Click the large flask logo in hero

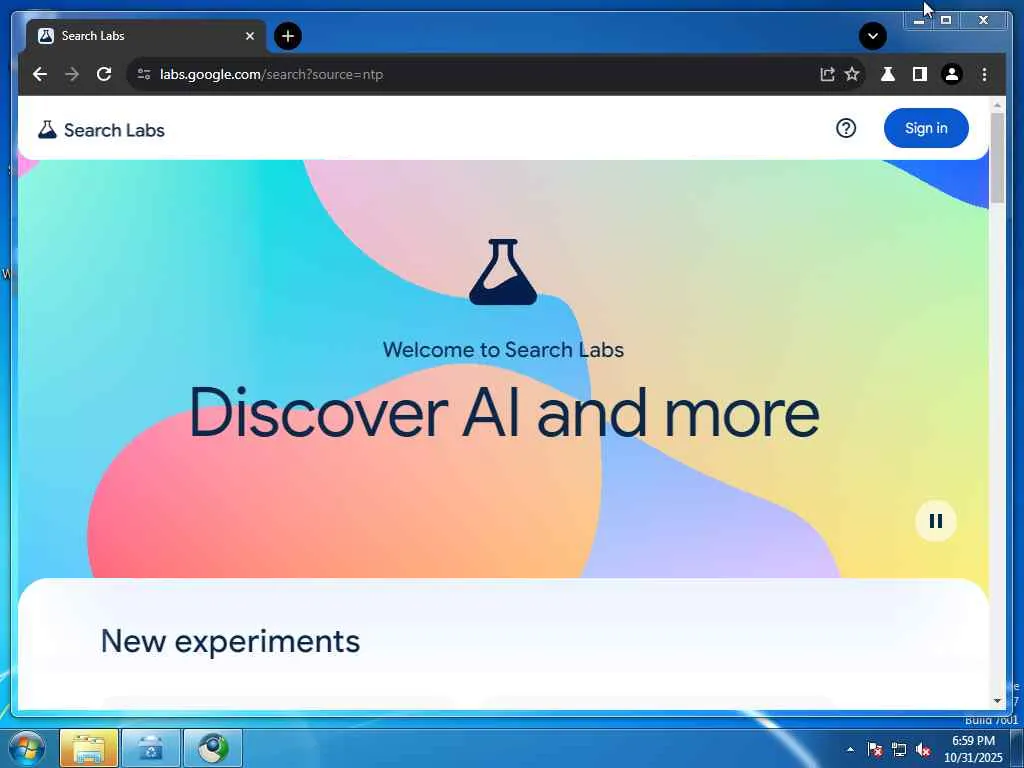(x=503, y=272)
